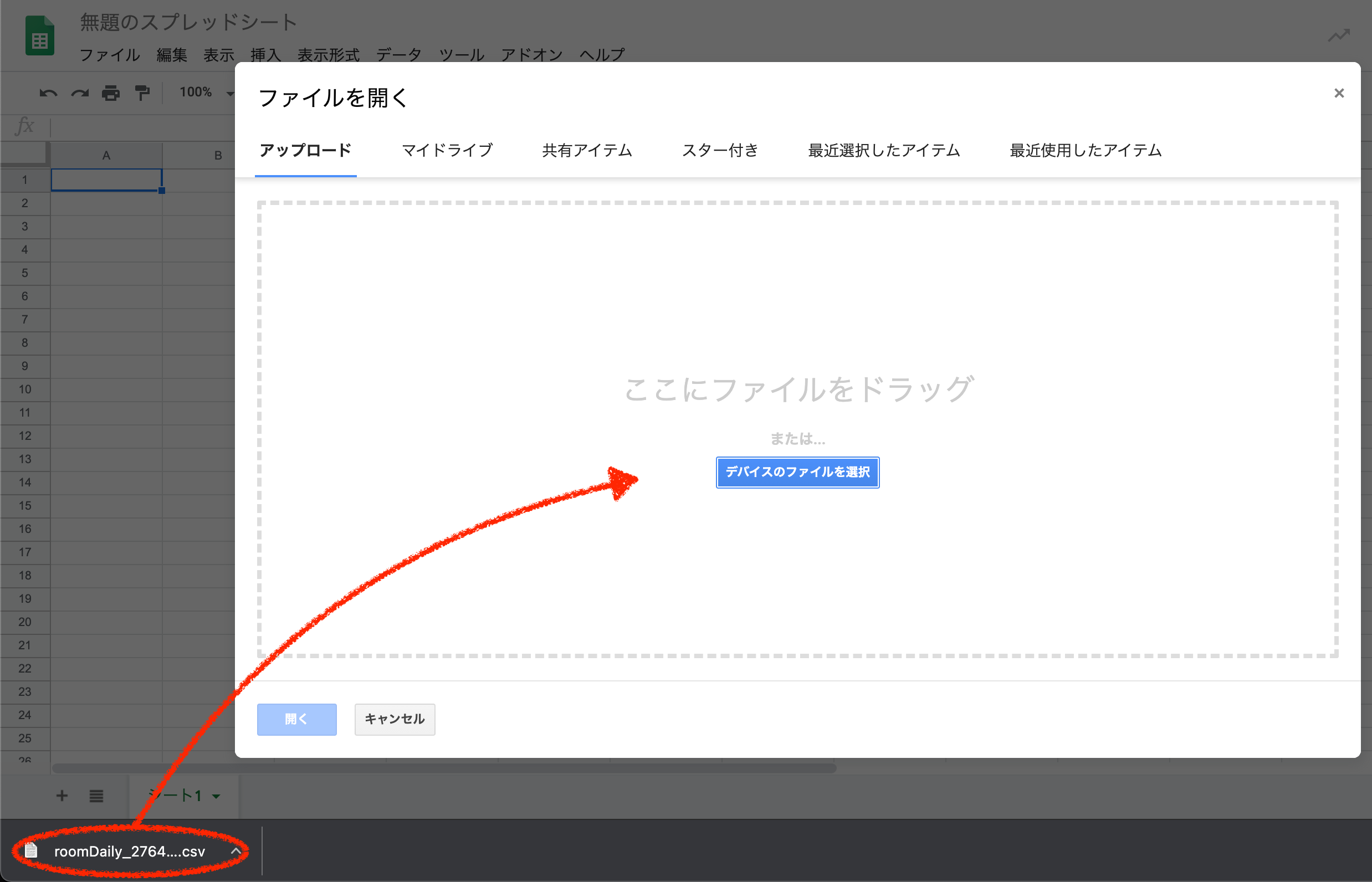
Task: Close the ファイルを開く dialog with X
Action: point(1339,94)
